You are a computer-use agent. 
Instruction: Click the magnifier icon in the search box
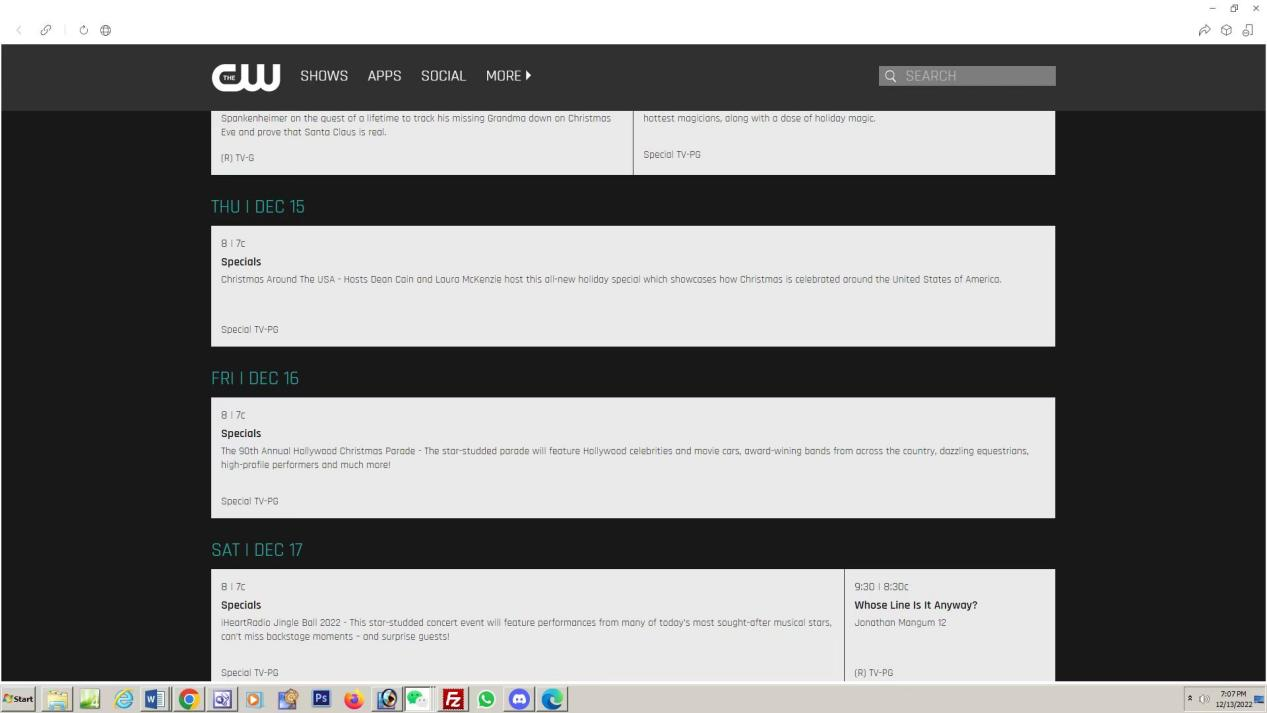pyautogui.click(x=891, y=76)
